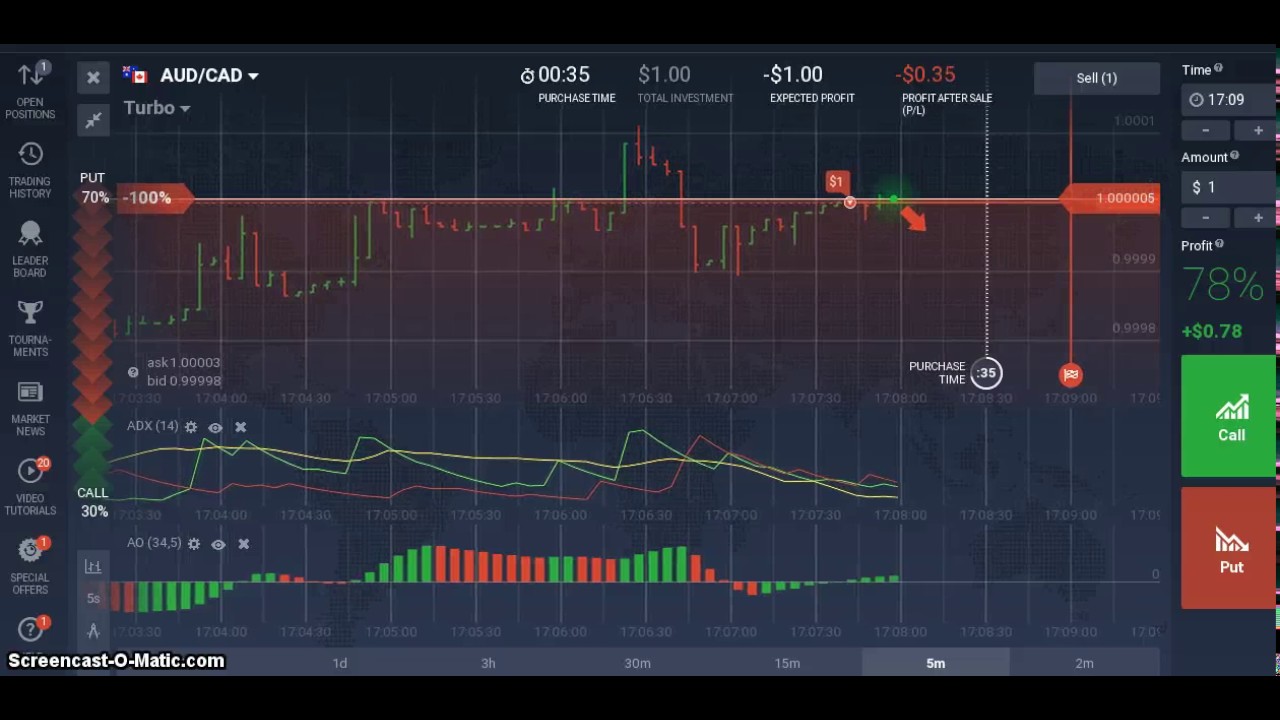Click the -$1.00 expected profit value
The image size is (1280, 720).
click(x=793, y=75)
